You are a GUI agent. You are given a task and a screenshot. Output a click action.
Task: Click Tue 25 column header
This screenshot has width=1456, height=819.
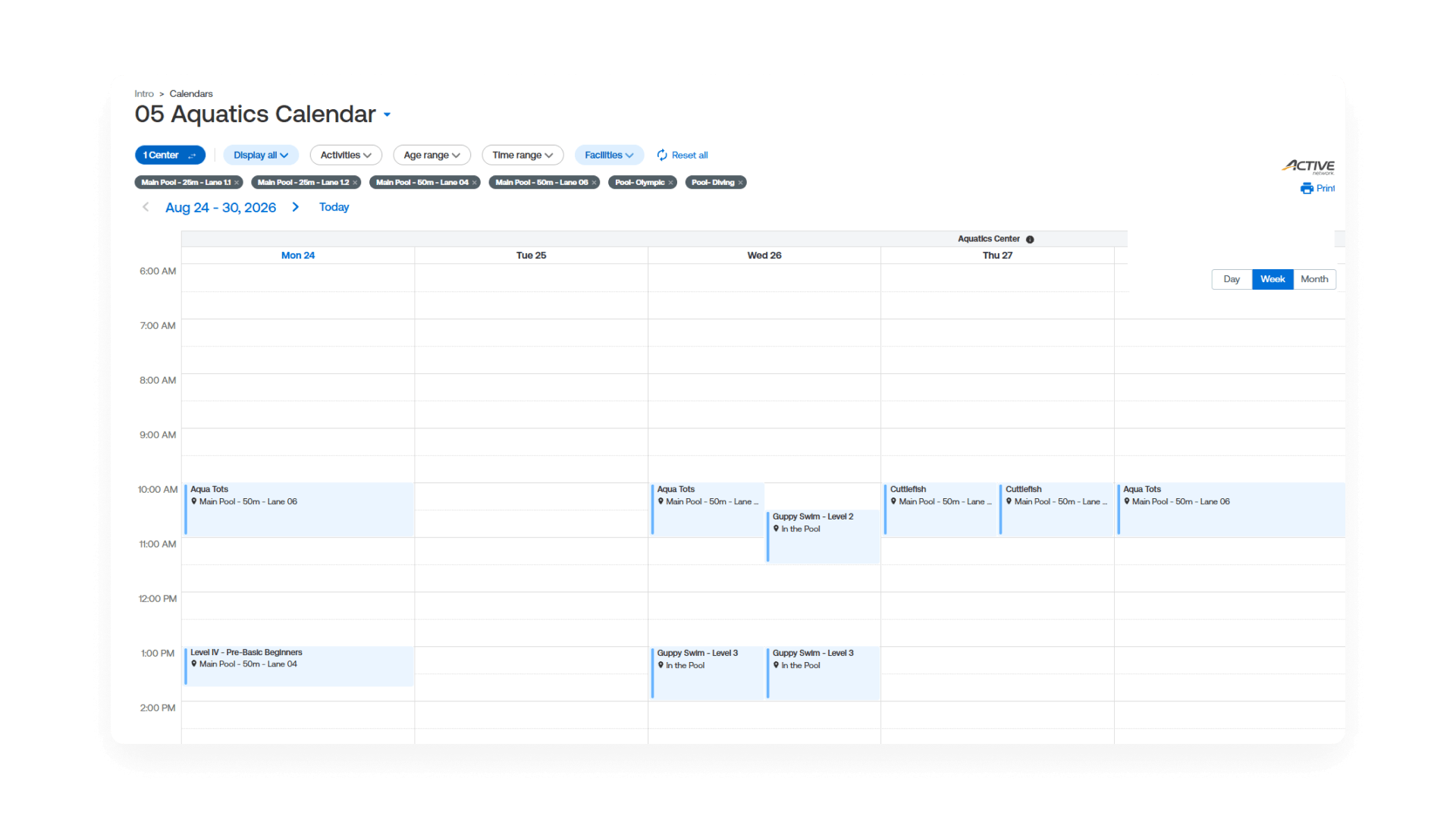coord(531,256)
